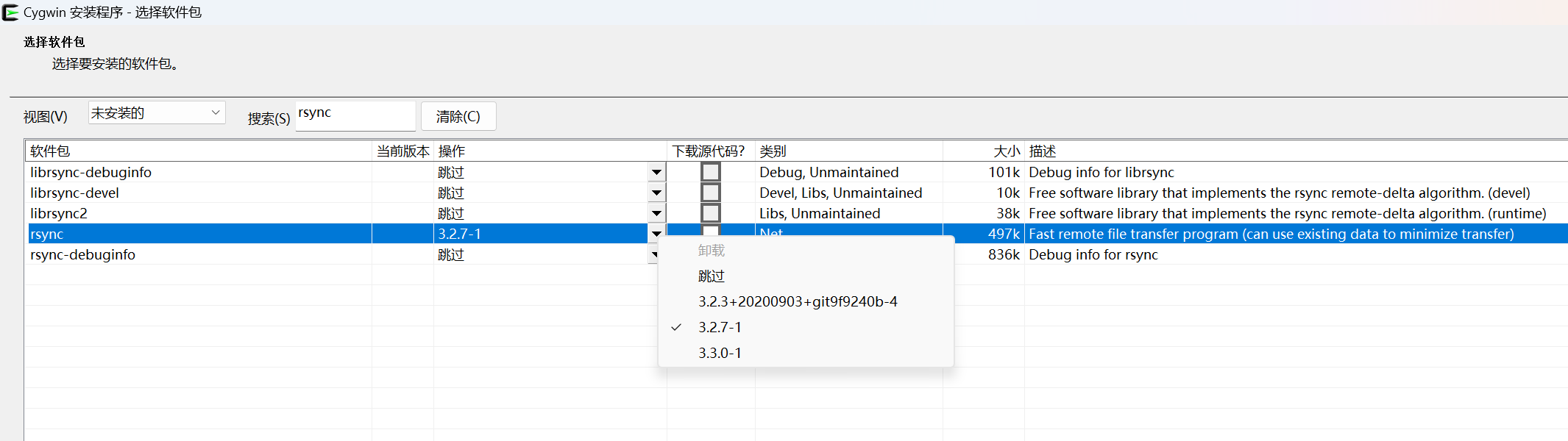Select version 3.2.3+20200903+git9f9240b-4 in menu

(x=798, y=302)
